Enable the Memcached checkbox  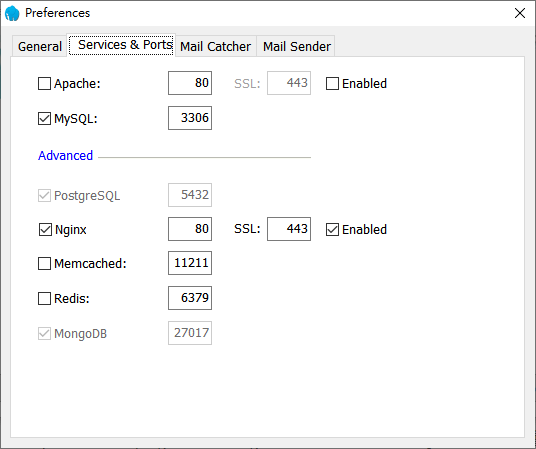point(44,264)
